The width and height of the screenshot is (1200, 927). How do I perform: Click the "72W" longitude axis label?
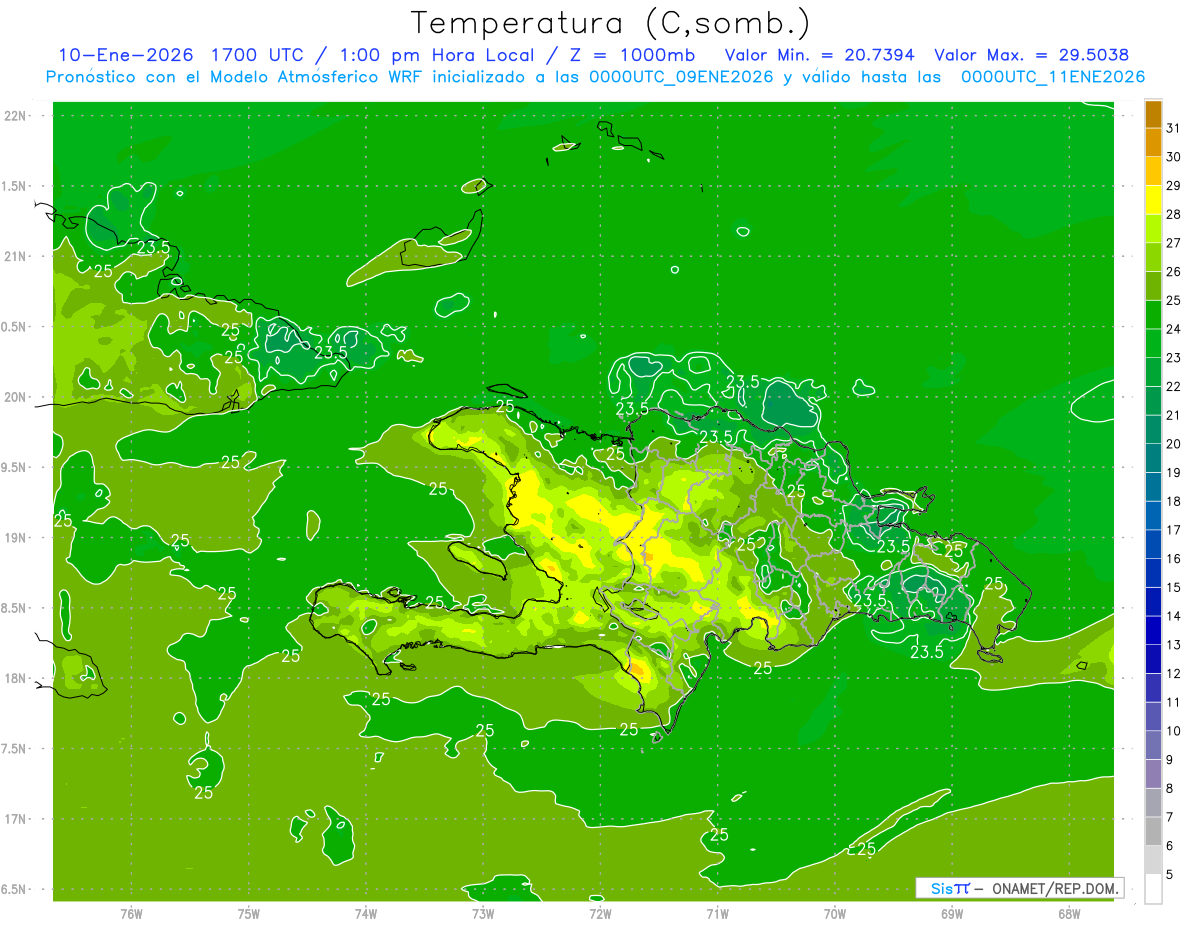tap(600, 913)
